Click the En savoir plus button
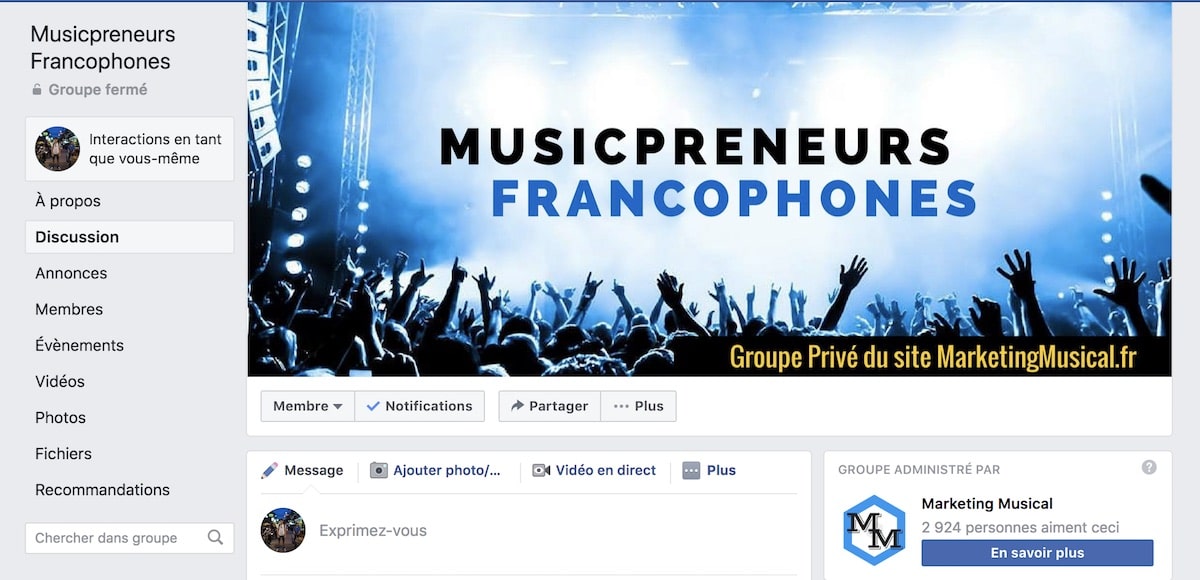This screenshot has height=580, width=1200. pyautogui.click(x=1037, y=553)
